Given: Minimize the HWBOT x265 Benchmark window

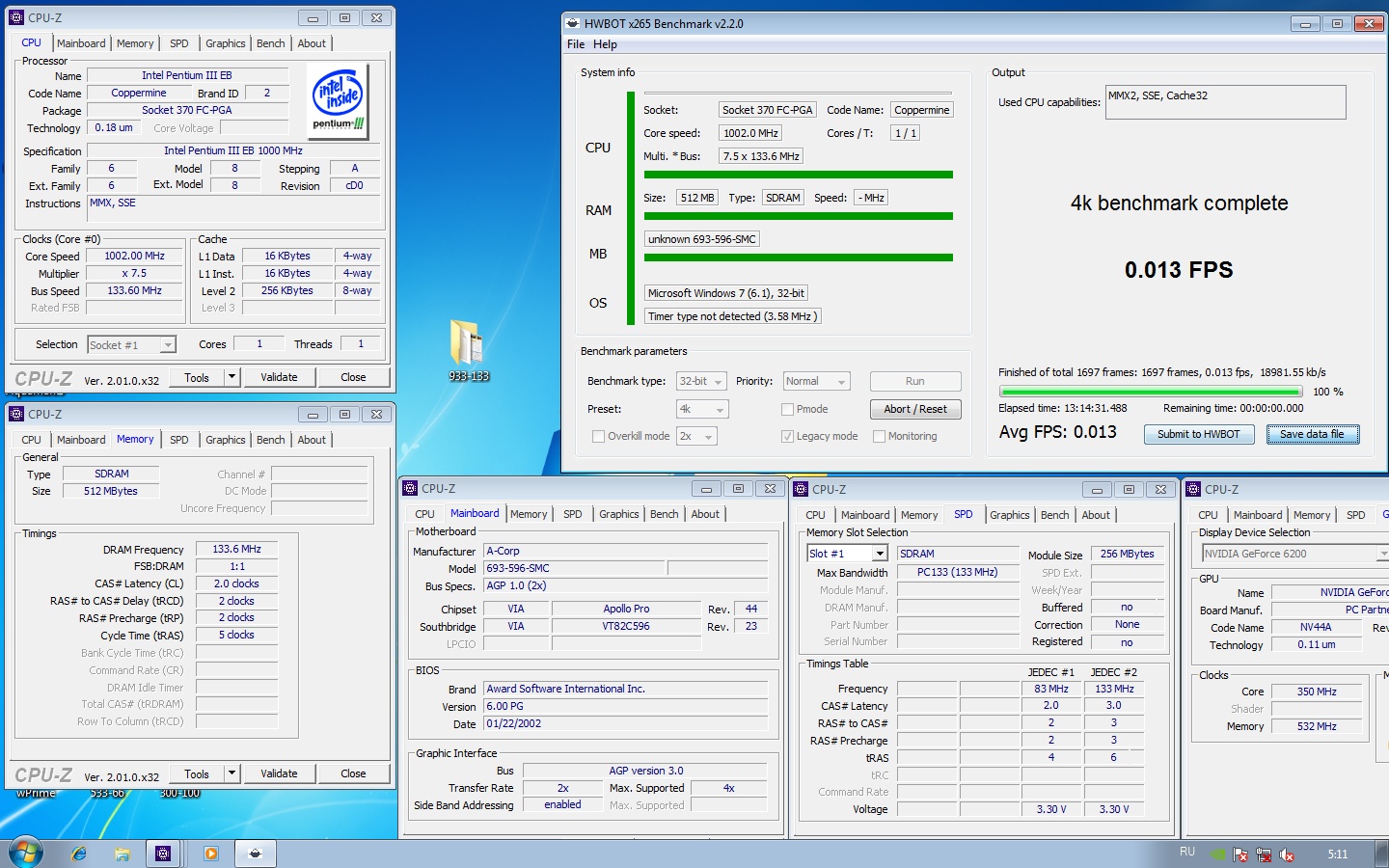Looking at the screenshot, I should click(1305, 23).
